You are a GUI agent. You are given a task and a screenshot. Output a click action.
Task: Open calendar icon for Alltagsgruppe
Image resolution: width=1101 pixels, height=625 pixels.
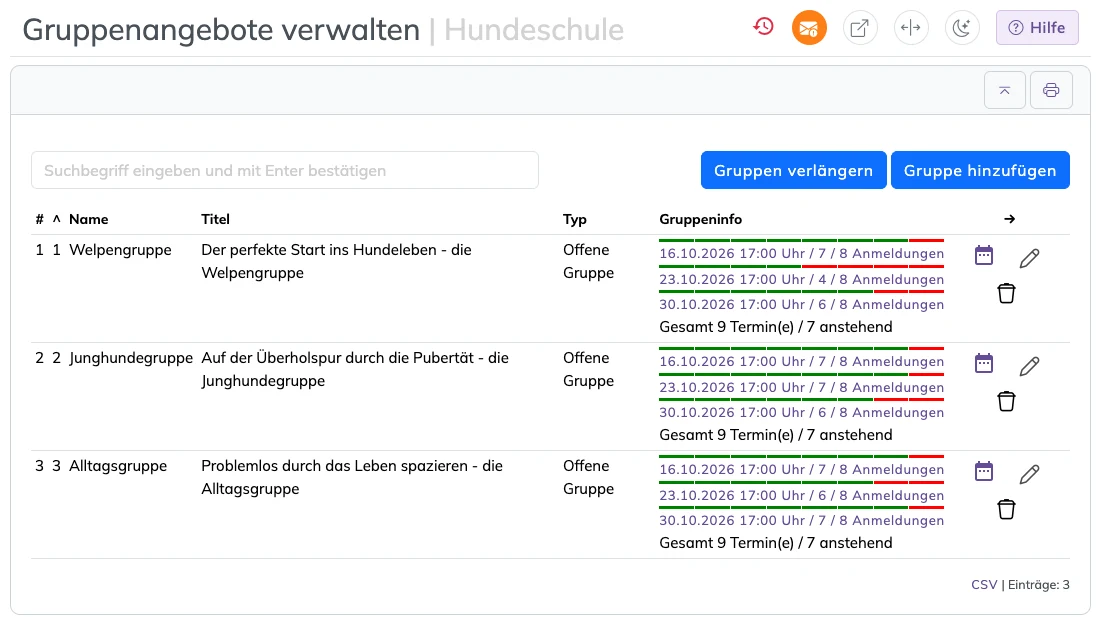(x=984, y=471)
